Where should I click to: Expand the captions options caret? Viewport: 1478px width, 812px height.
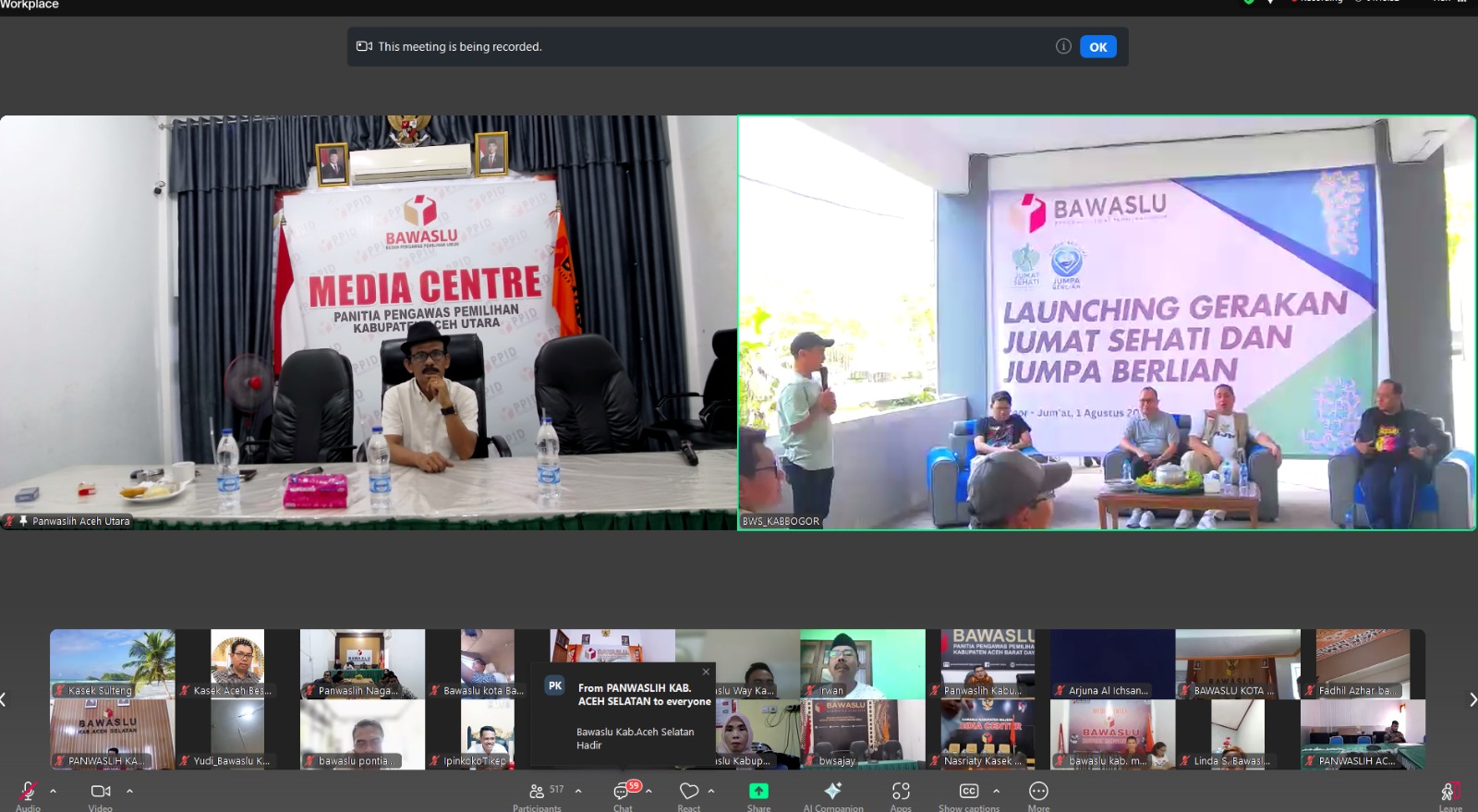(996, 791)
